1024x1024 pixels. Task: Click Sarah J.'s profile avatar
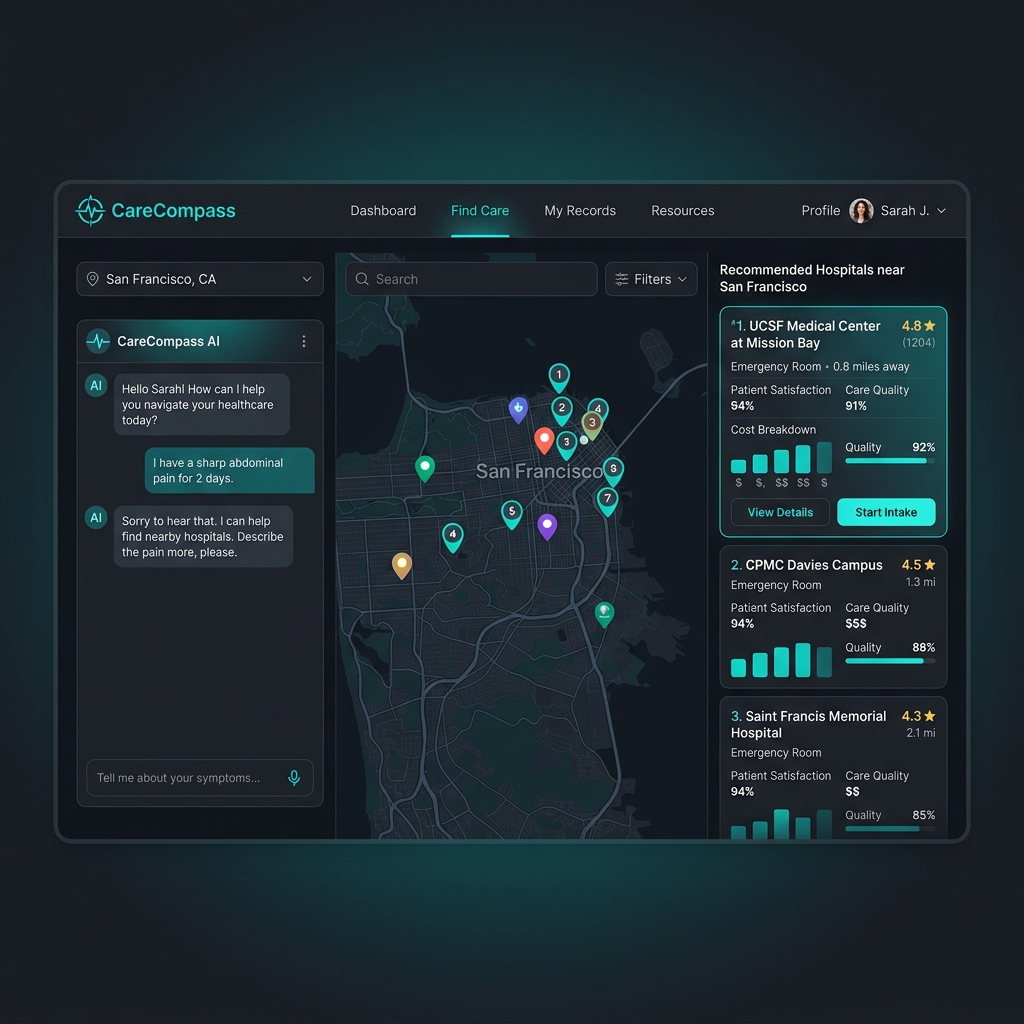861,210
